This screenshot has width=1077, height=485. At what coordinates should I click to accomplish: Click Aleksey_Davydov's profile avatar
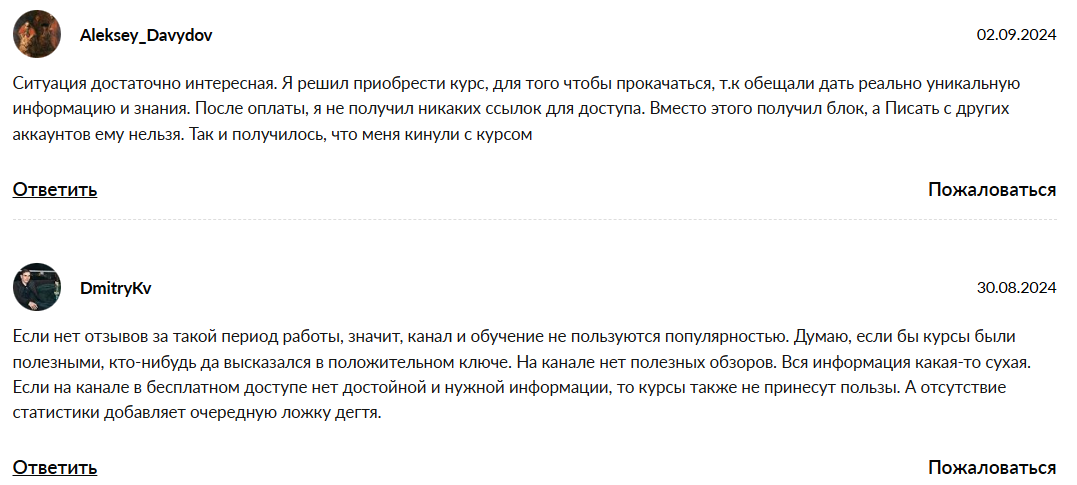[37, 35]
